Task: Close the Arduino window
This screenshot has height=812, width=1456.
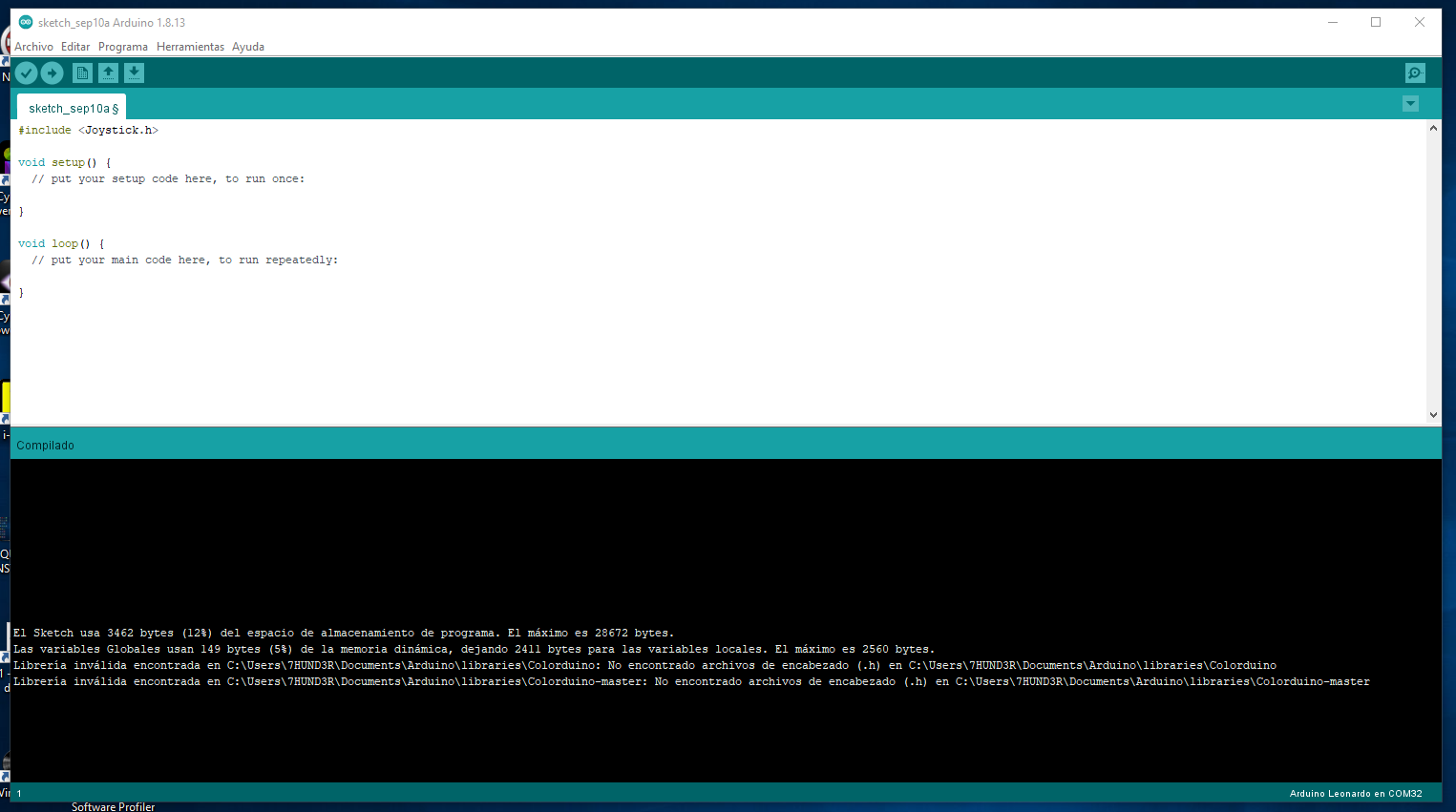Action: (x=1420, y=22)
